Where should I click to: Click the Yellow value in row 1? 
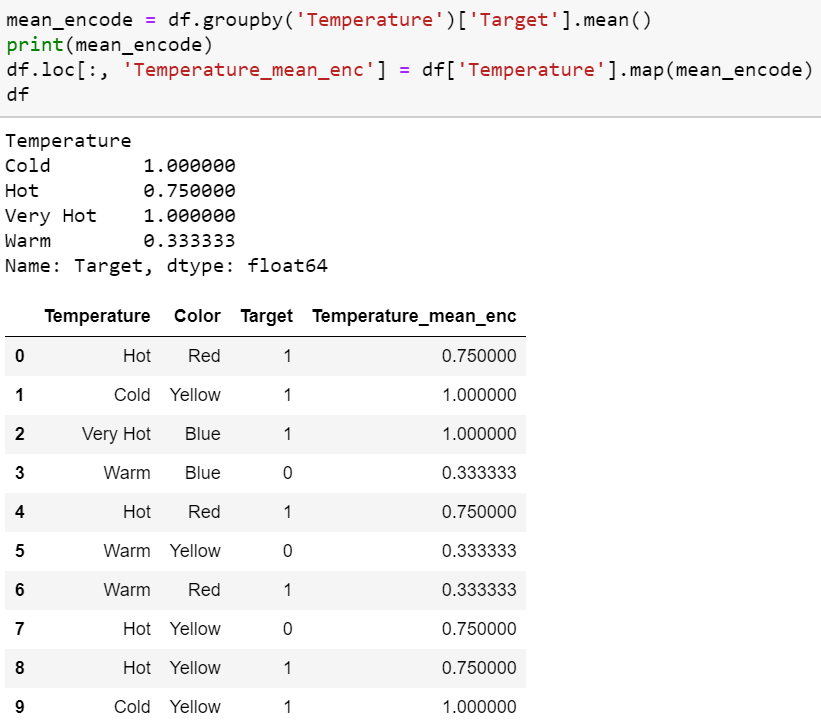pyautogui.click(x=195, y=395)
